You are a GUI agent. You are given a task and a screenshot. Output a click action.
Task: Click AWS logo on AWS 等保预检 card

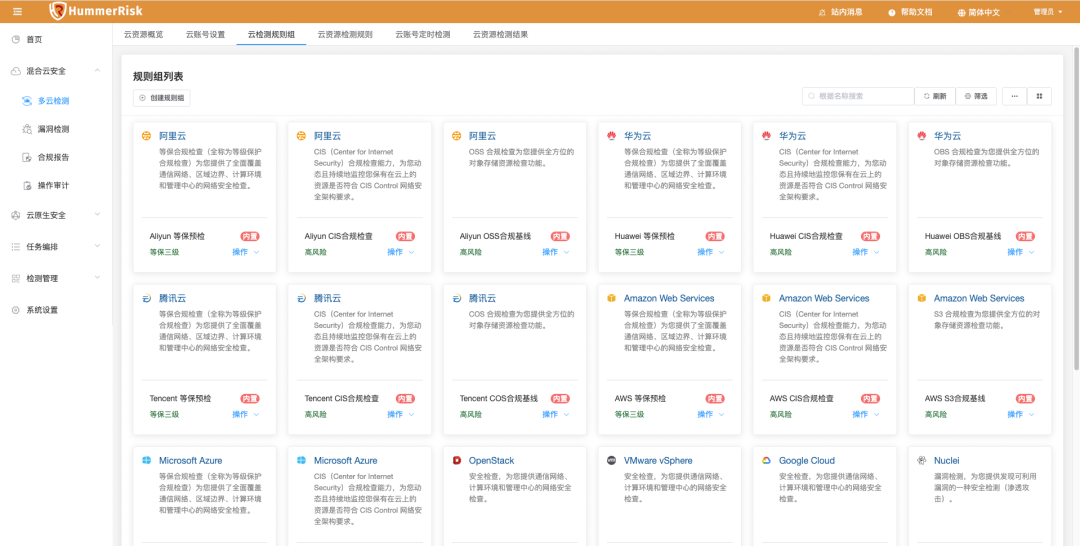(611, 298)
